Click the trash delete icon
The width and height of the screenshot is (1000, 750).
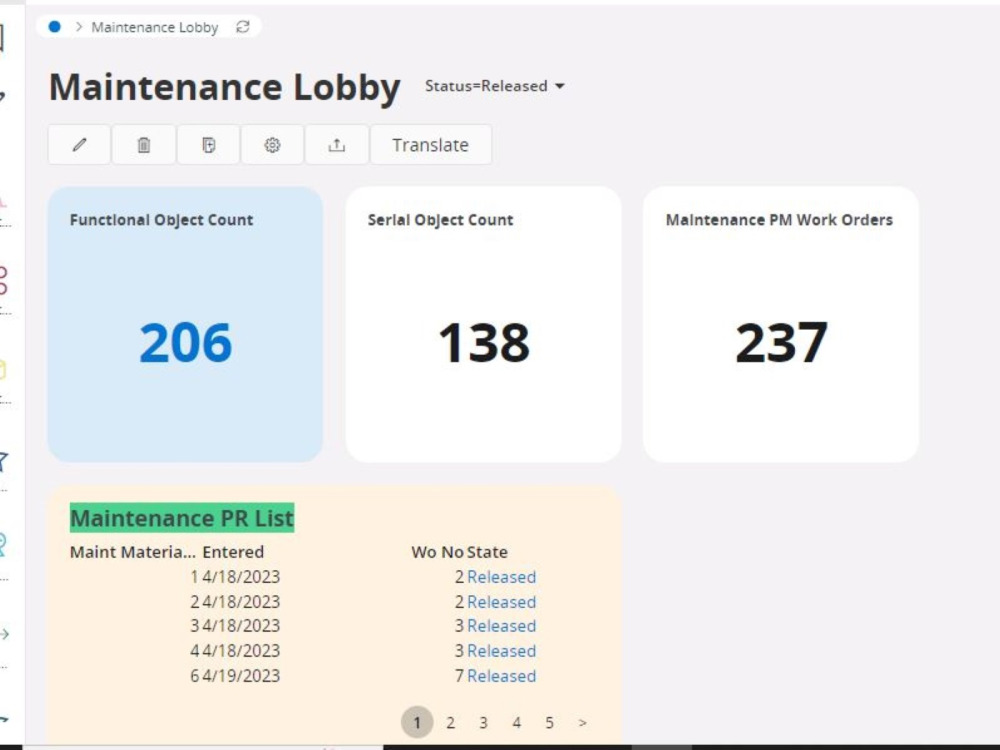point(143,145)
